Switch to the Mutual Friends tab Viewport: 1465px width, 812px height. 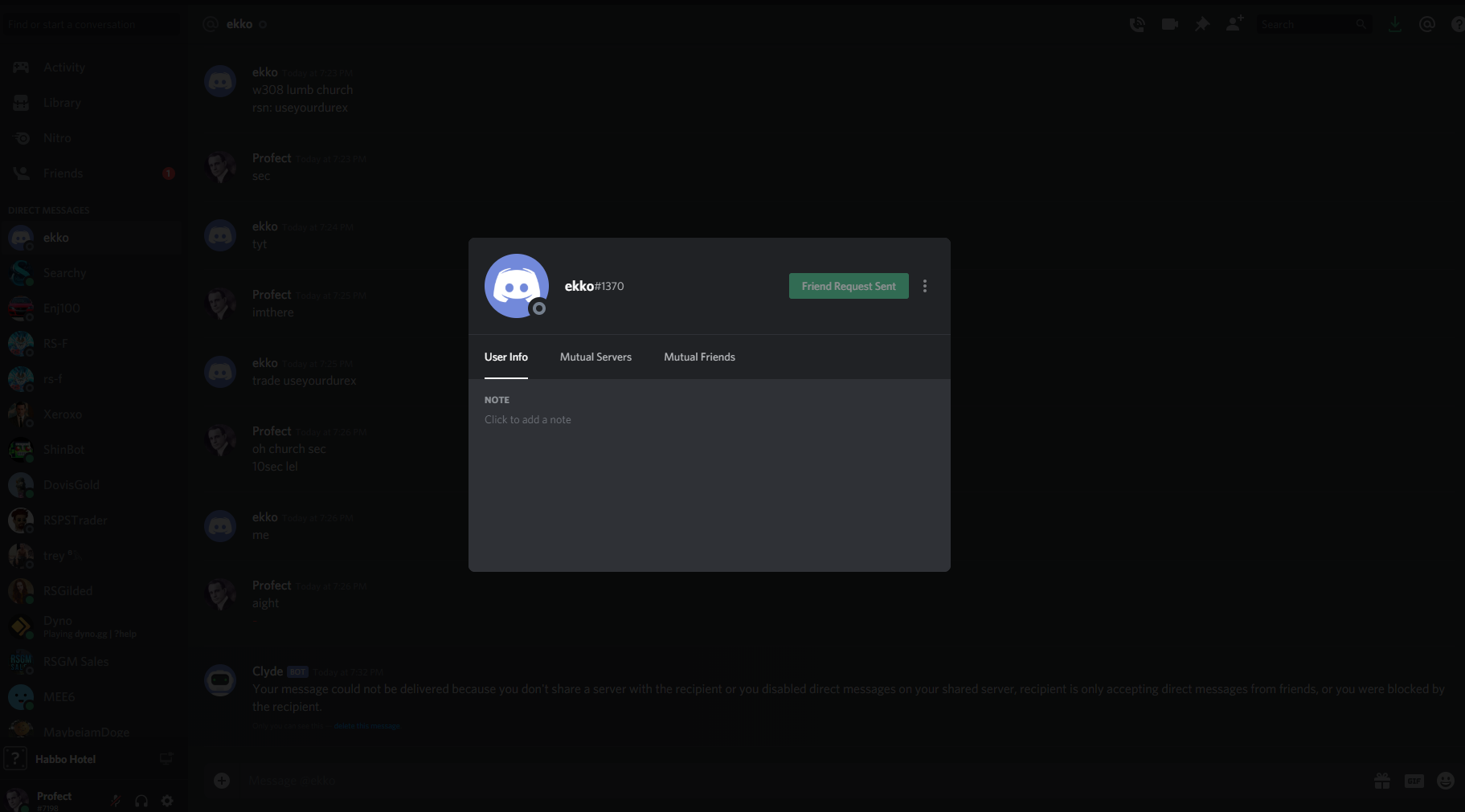[699, 357]
